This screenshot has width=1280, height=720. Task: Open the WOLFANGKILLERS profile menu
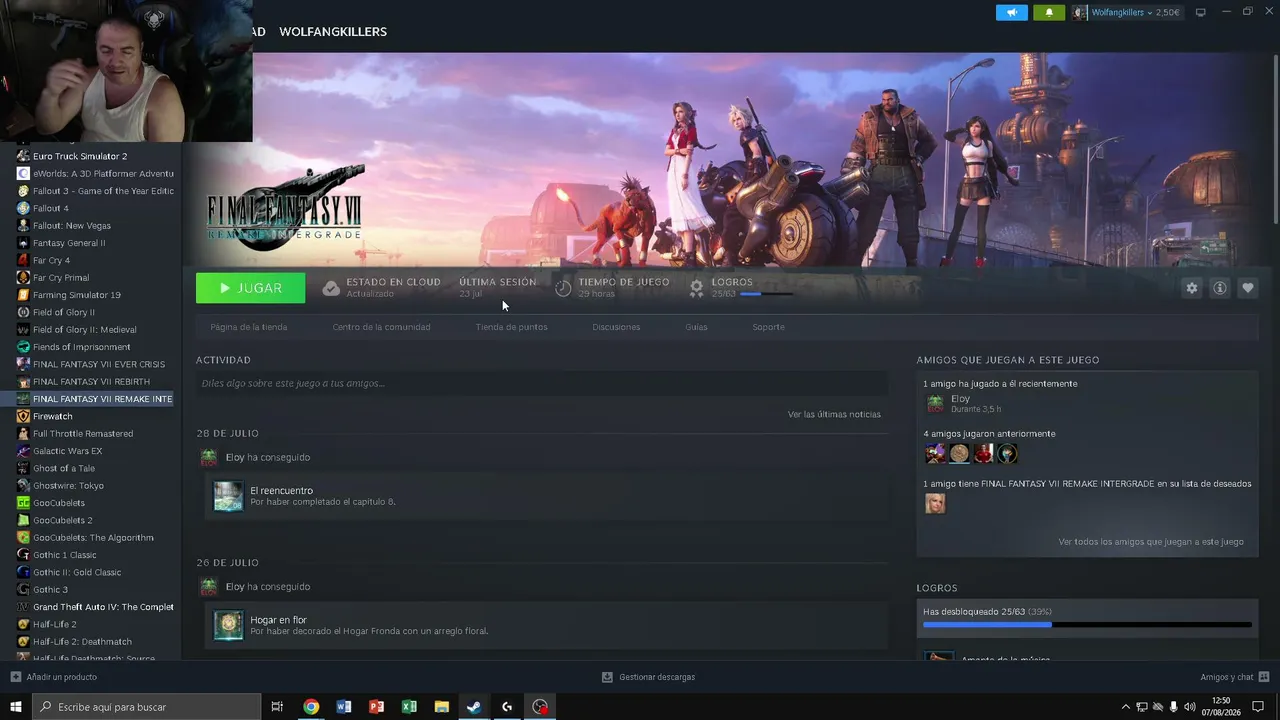[x=333, y=32]
